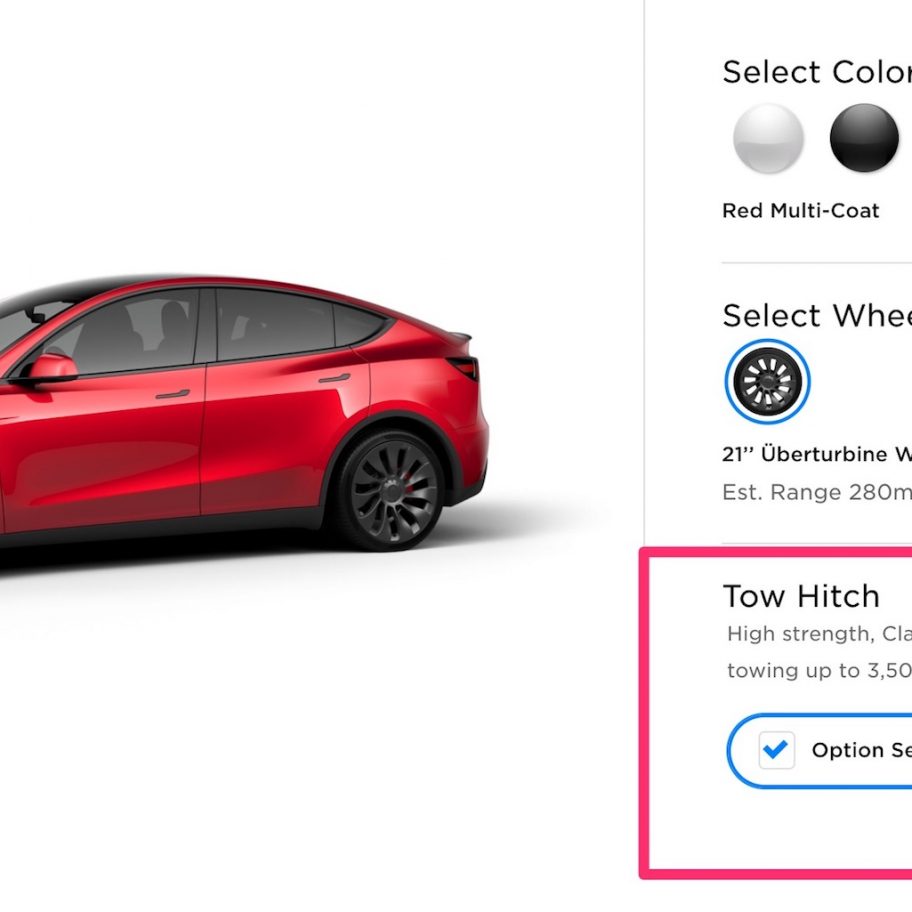
Task: Click the Option Selected pill button
Action: (x=820, y=751)
